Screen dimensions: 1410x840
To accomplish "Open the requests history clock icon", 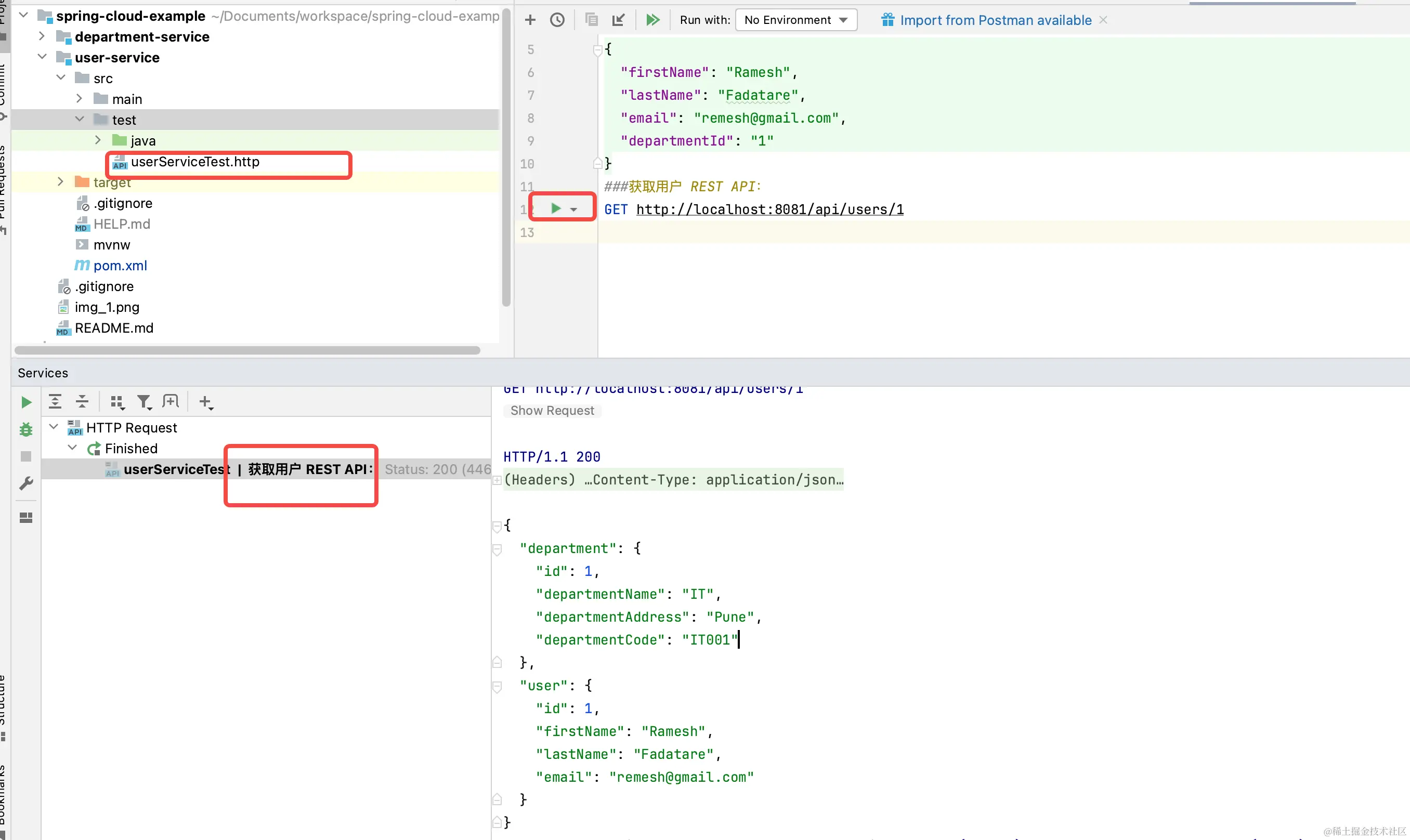I will tap(557, 20).
